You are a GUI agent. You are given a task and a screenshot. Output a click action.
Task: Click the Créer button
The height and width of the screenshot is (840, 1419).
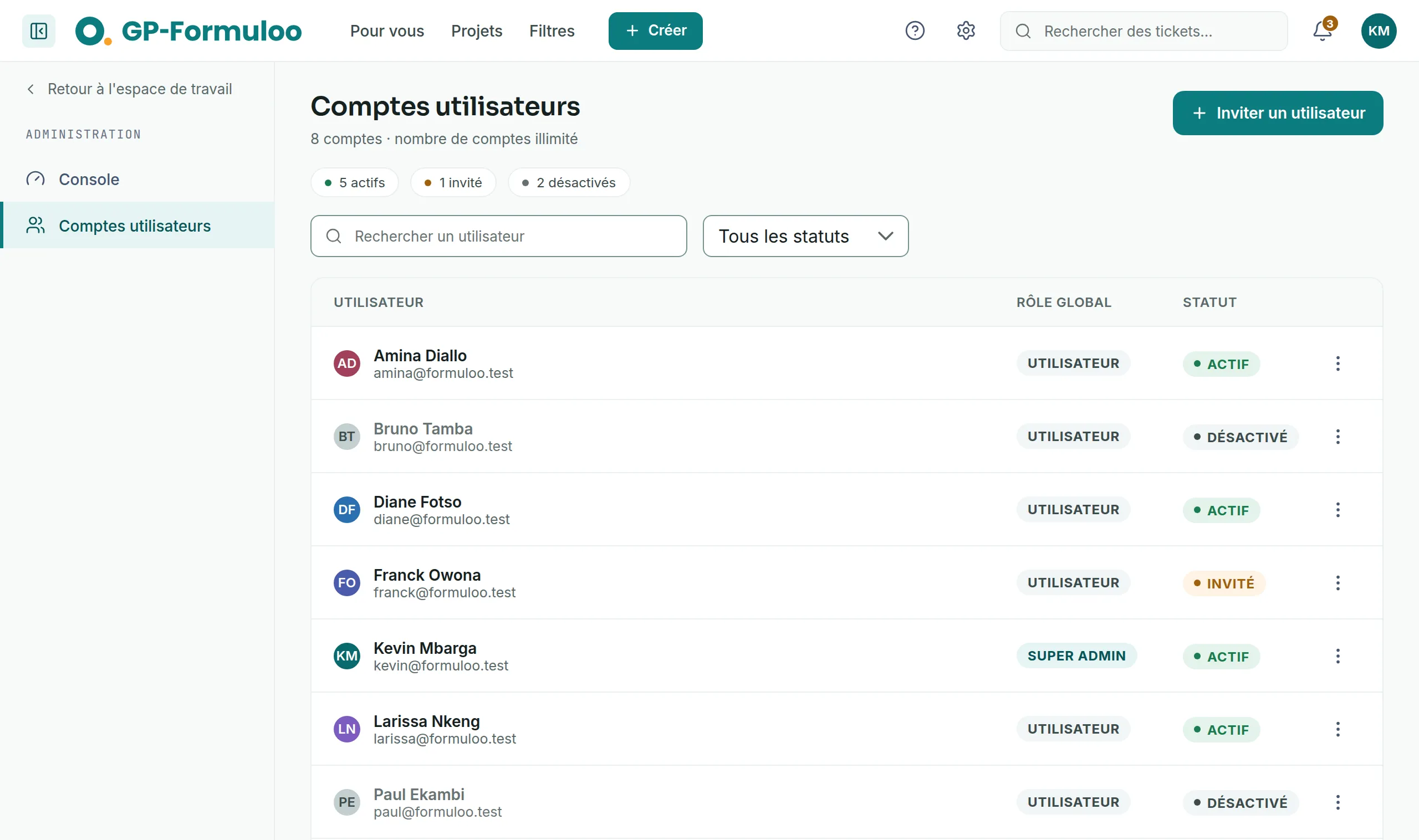[655, 30]
